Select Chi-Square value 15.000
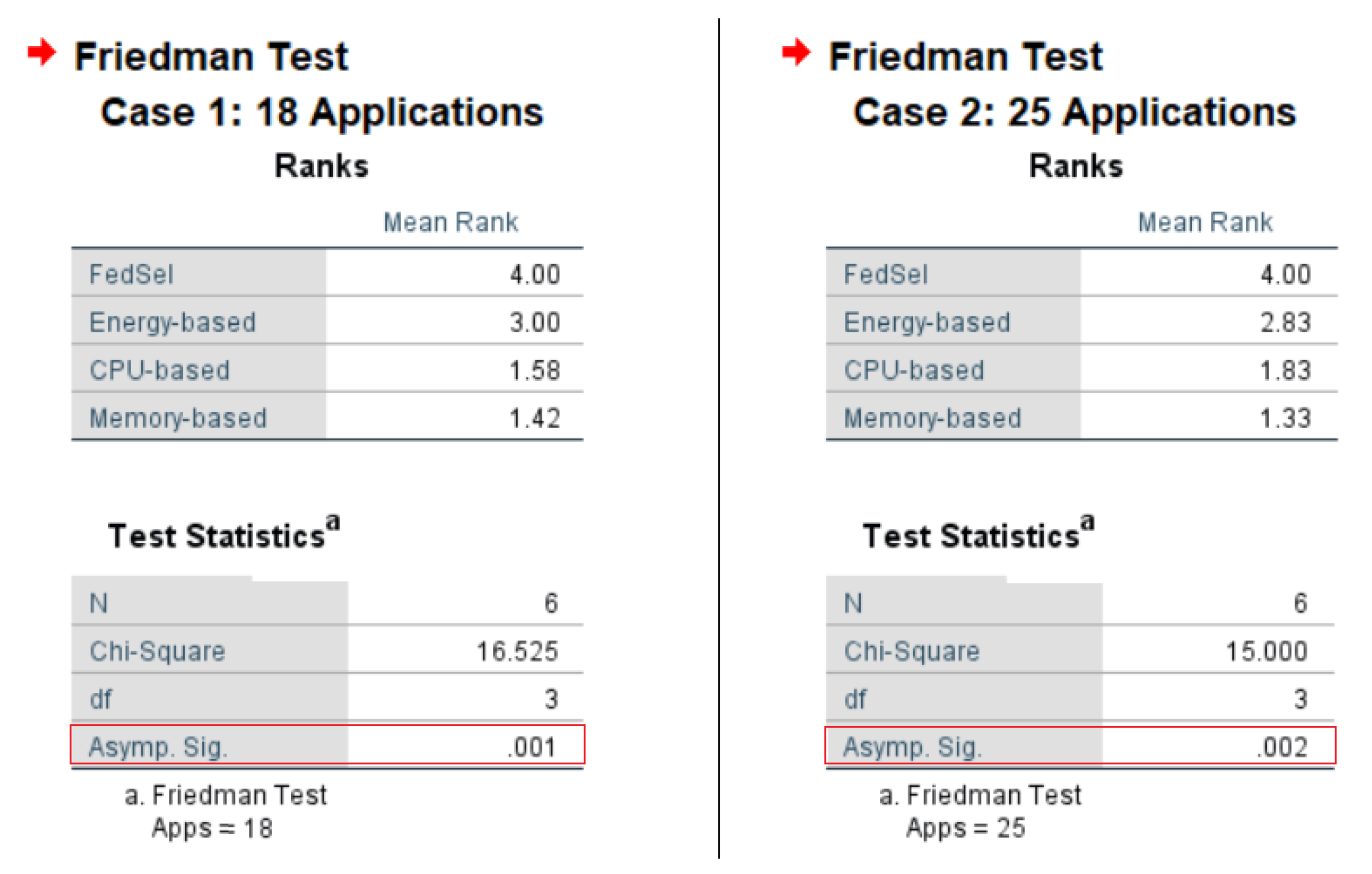 pos(1266,651)
